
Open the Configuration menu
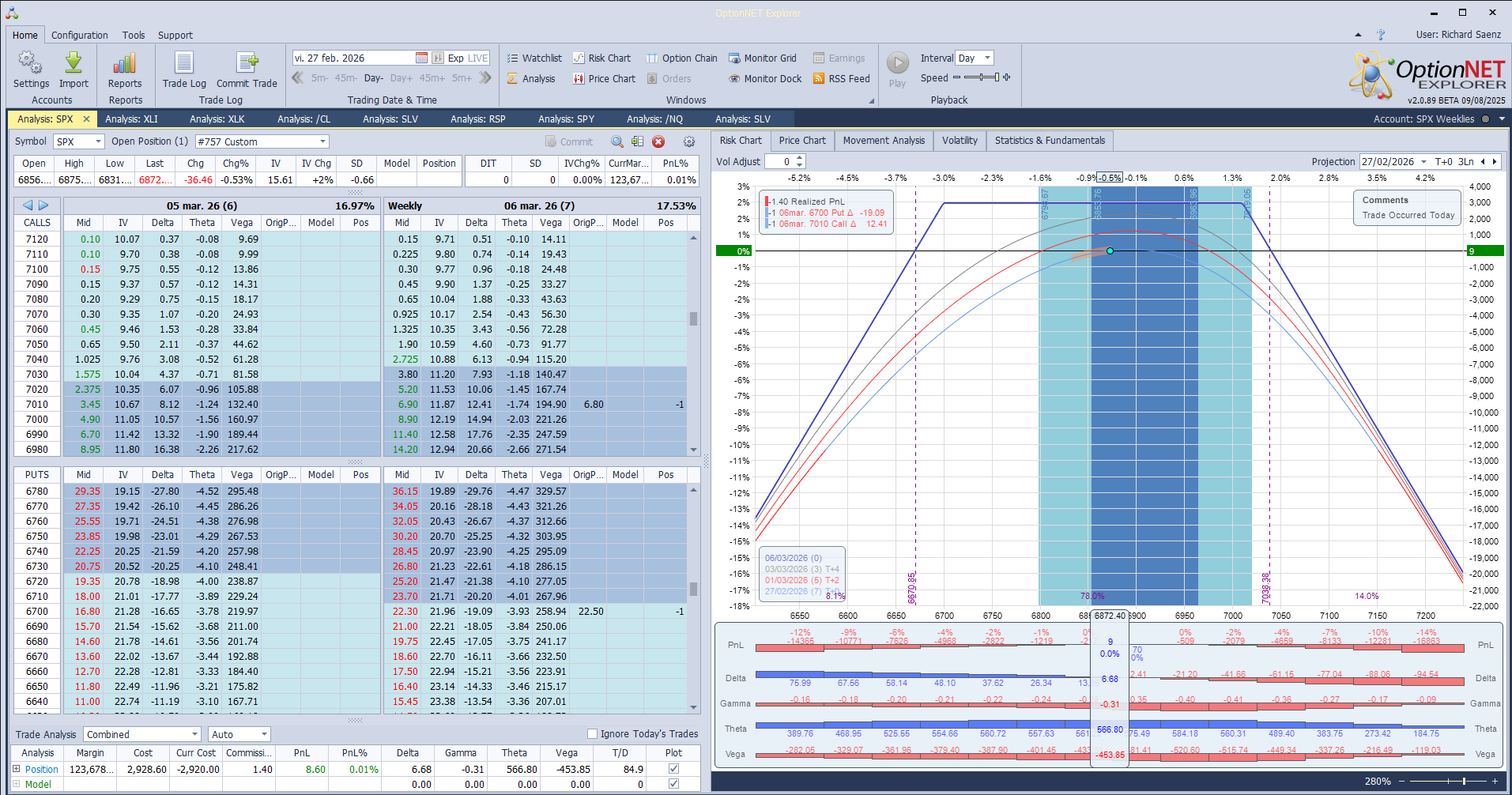(x=79, y=35)
